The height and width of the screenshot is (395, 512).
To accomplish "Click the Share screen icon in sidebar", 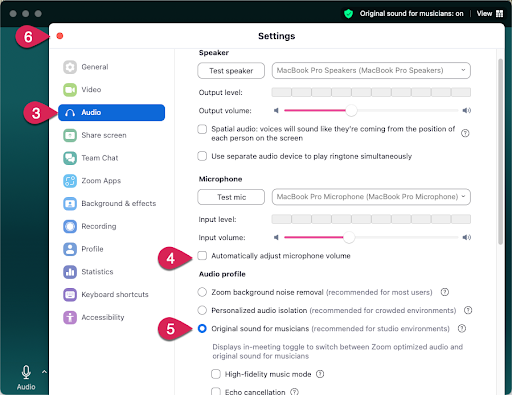I will [x=70, y=135].
